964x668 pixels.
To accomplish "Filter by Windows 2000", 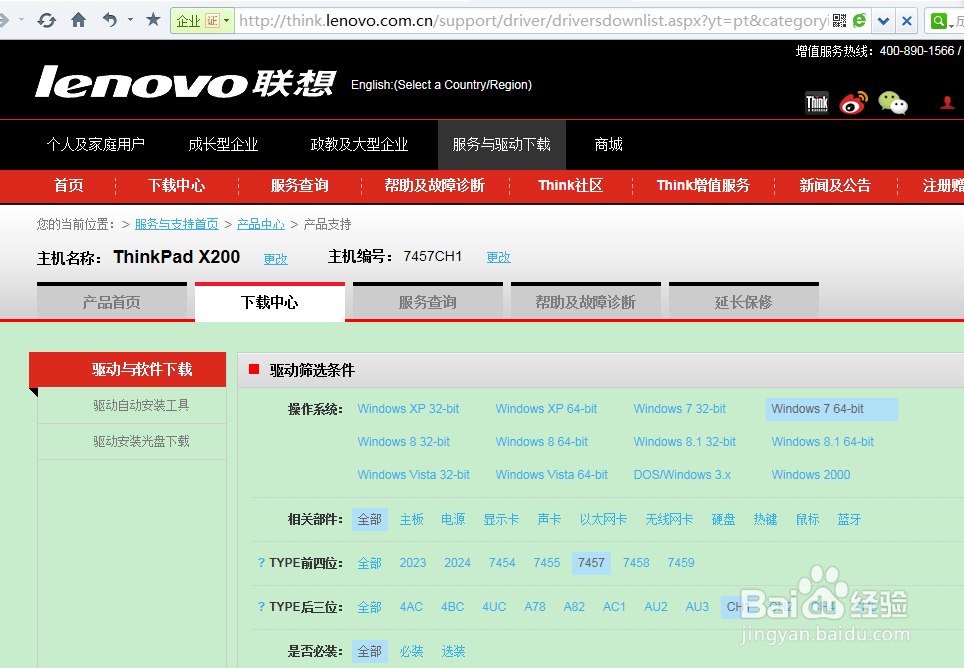I will coord(811,475).
